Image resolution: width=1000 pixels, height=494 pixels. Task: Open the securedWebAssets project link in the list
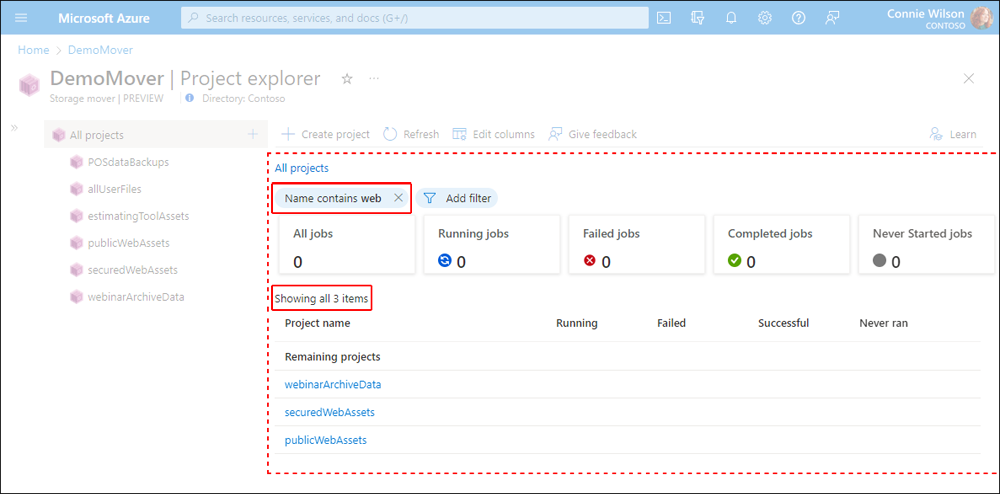[x=330, y=412]
